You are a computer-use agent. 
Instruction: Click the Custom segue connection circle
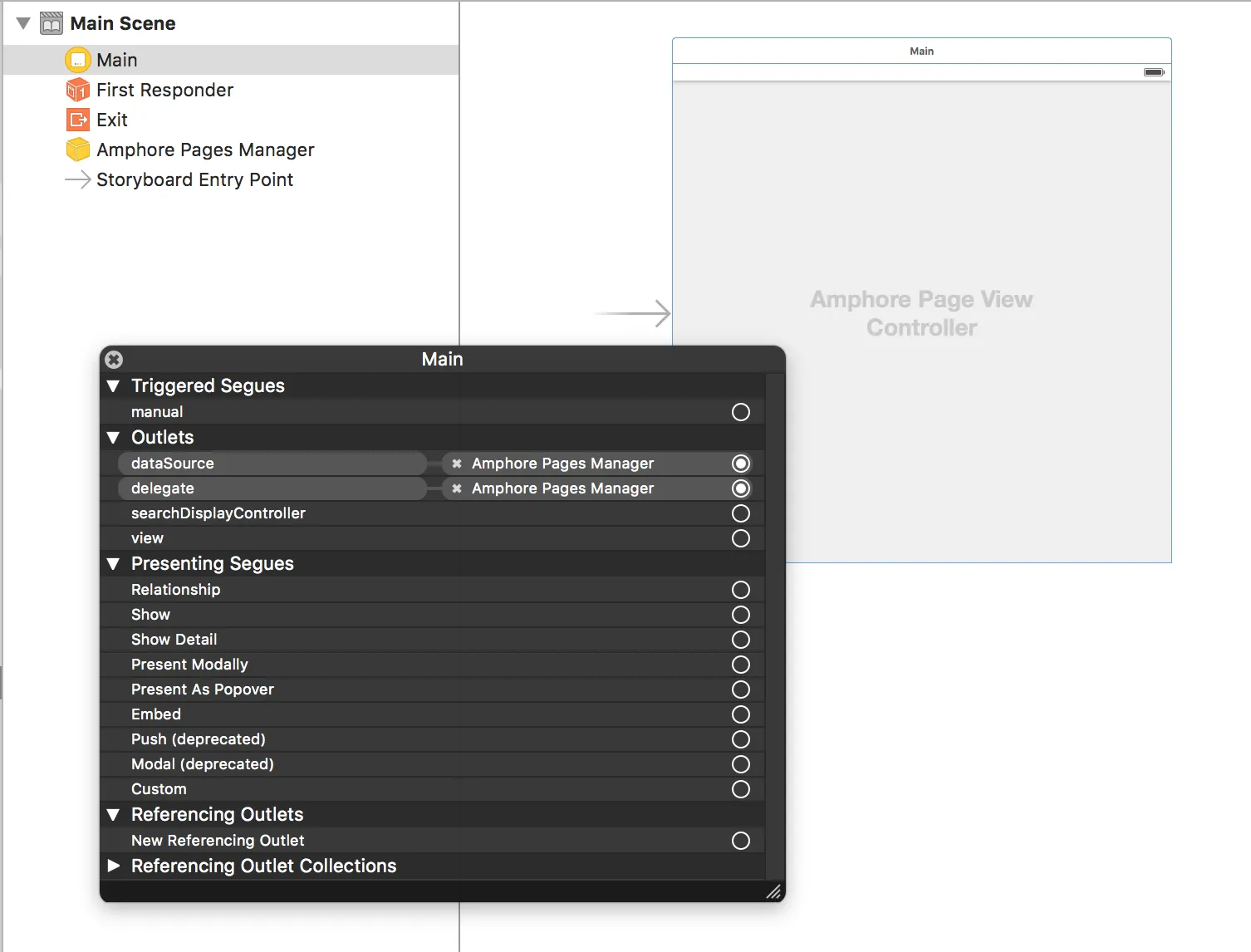741,789
